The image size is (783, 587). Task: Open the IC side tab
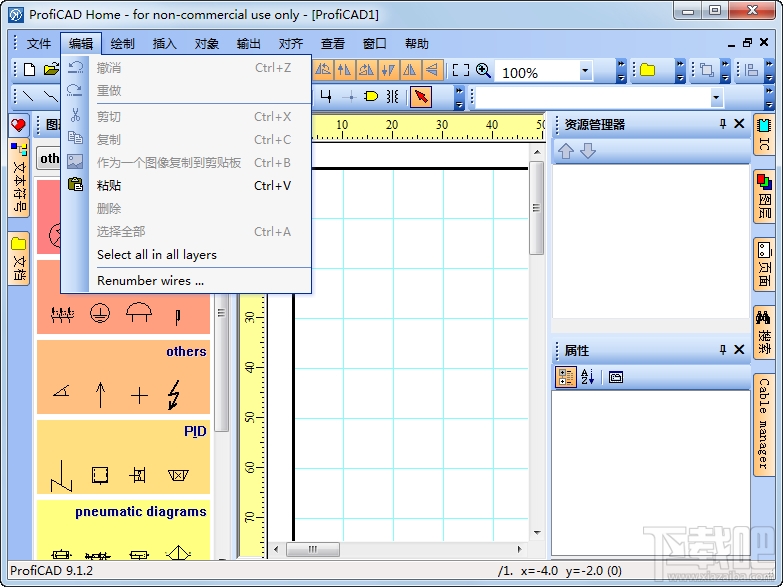coord(764,135)
